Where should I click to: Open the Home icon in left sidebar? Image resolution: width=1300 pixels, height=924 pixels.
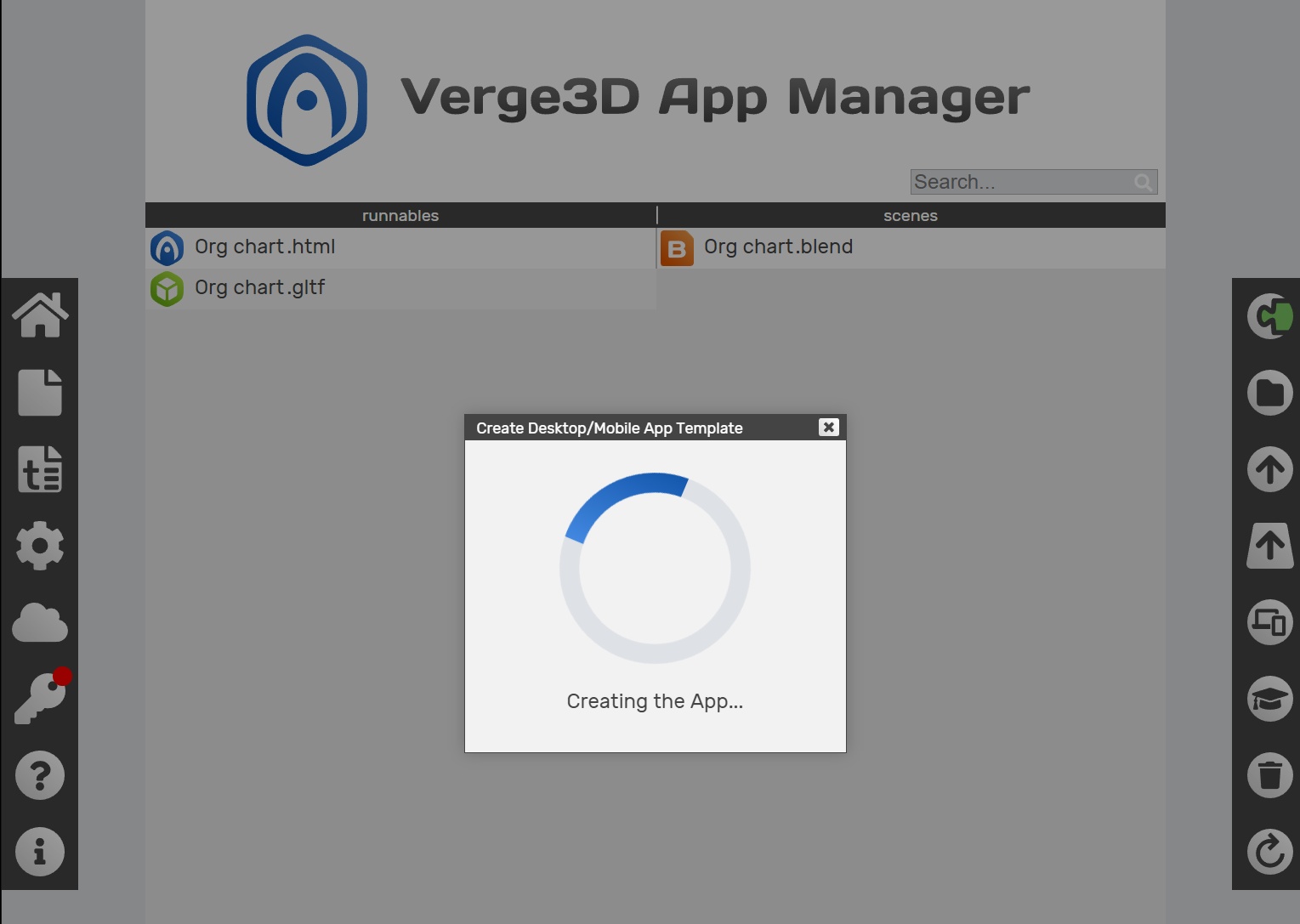[x=40, y=315]
